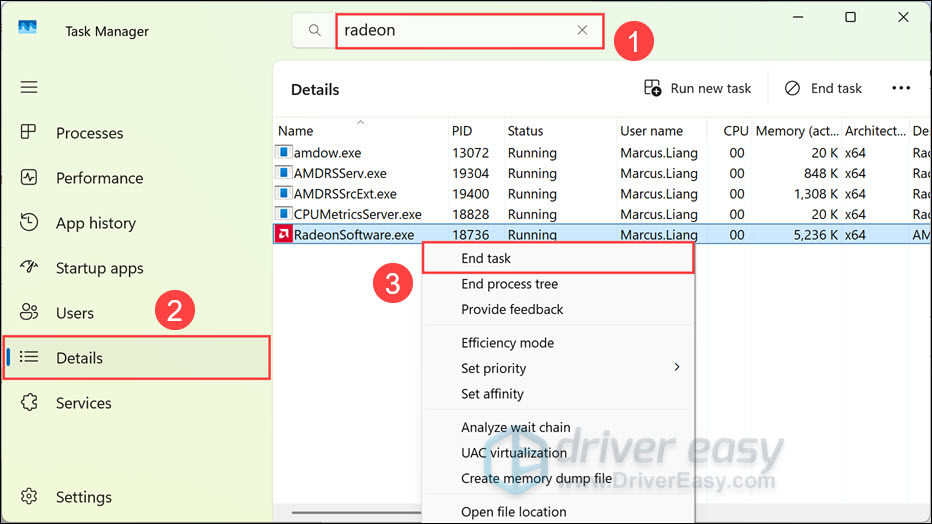Open the Services puzzle icon
This screenshot has height=524, width=932.
point(29,403)
